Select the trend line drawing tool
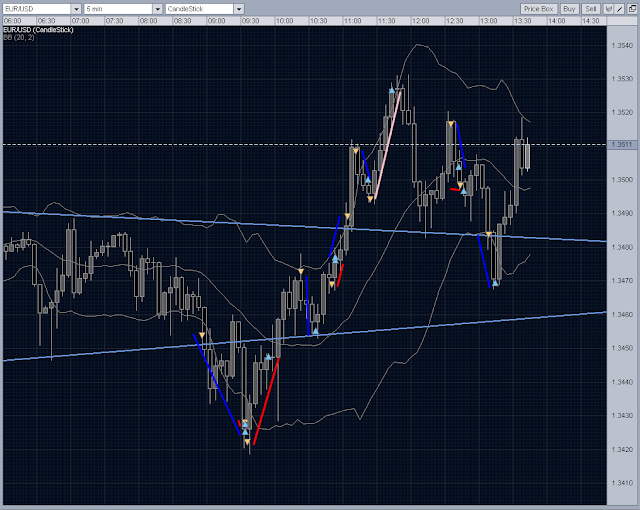The width and height of the screenshot is (640, 510). (620, 9)
